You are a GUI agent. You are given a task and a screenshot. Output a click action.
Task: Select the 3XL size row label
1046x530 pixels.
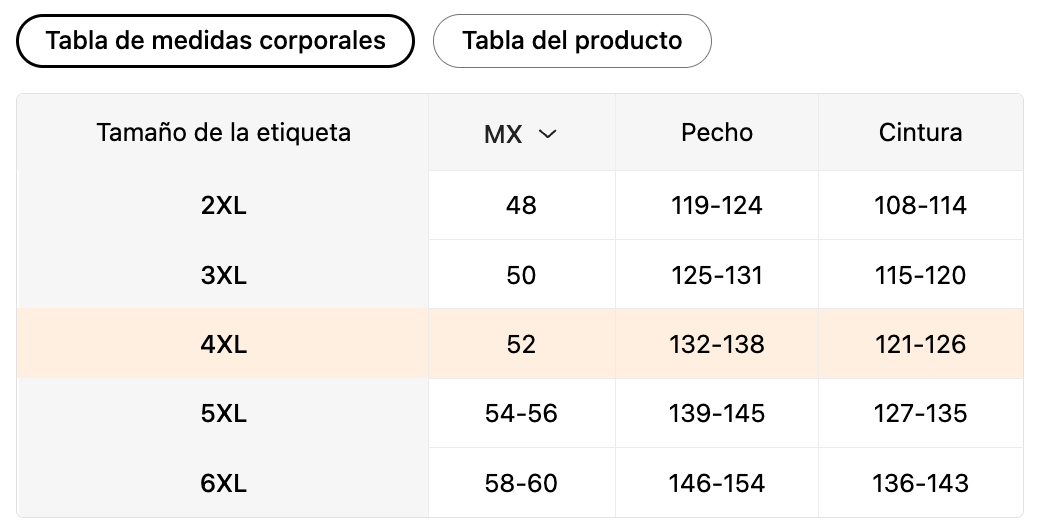[223, 275]
